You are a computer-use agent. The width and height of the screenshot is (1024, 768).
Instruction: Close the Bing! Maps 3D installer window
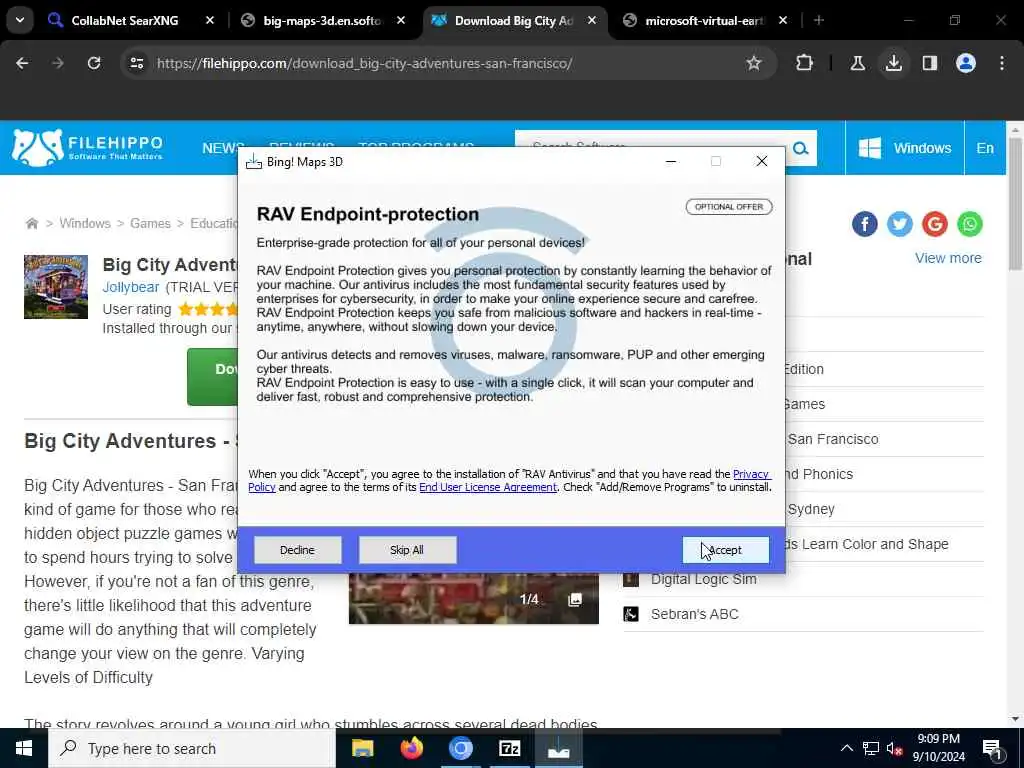point(761,161)
